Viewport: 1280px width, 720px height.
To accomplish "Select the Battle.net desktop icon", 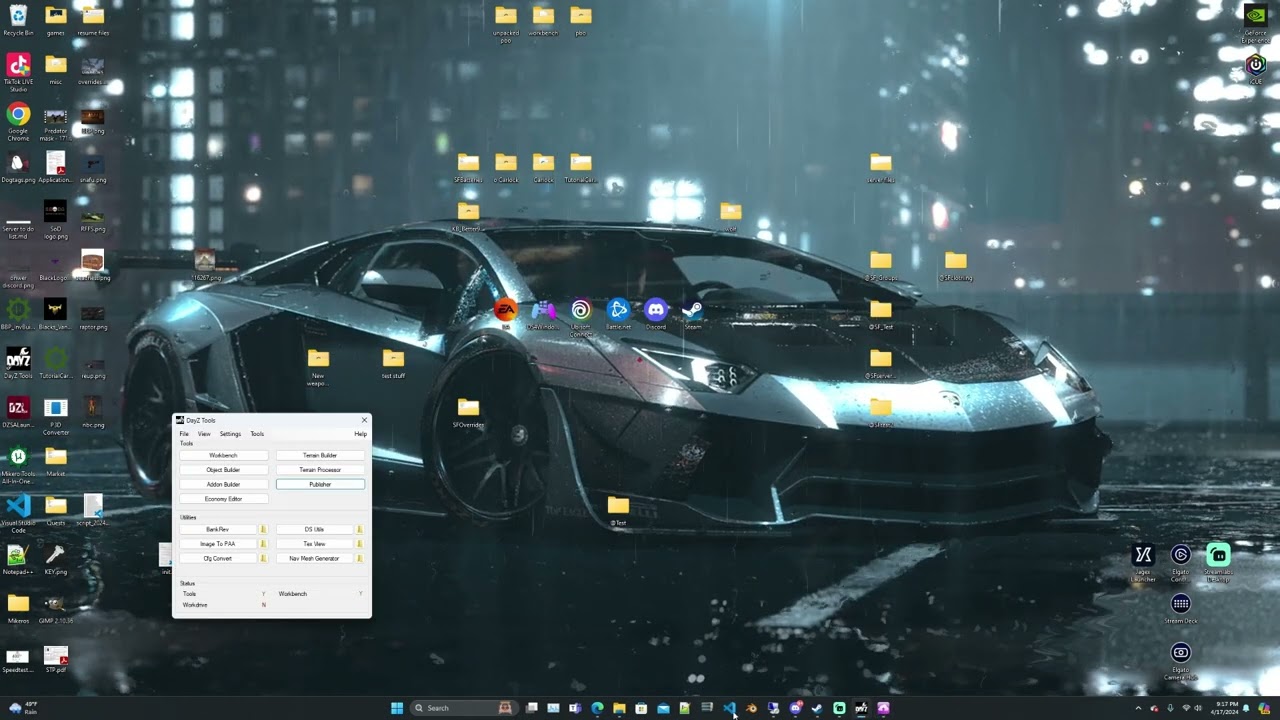I will (x=618, y=315).
